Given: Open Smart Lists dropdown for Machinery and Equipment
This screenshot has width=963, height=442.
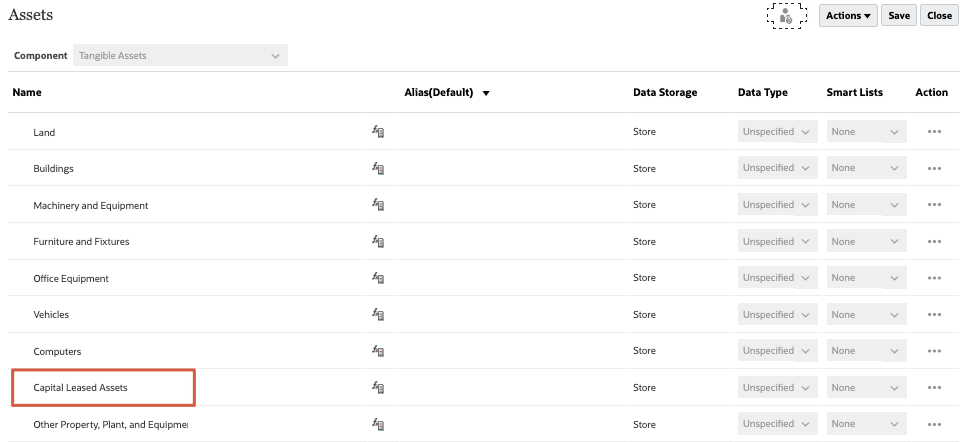Looking at the screenshot, I should click(x=867, y=204).
